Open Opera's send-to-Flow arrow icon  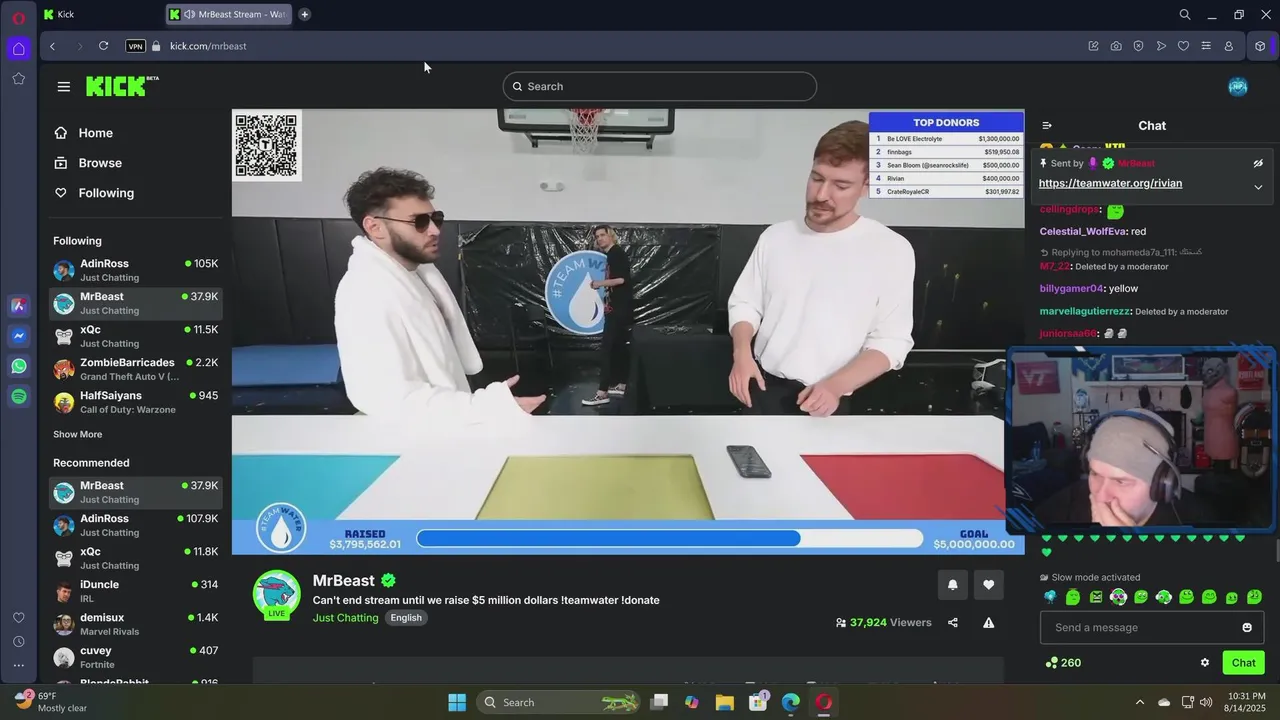point(1161,46)
